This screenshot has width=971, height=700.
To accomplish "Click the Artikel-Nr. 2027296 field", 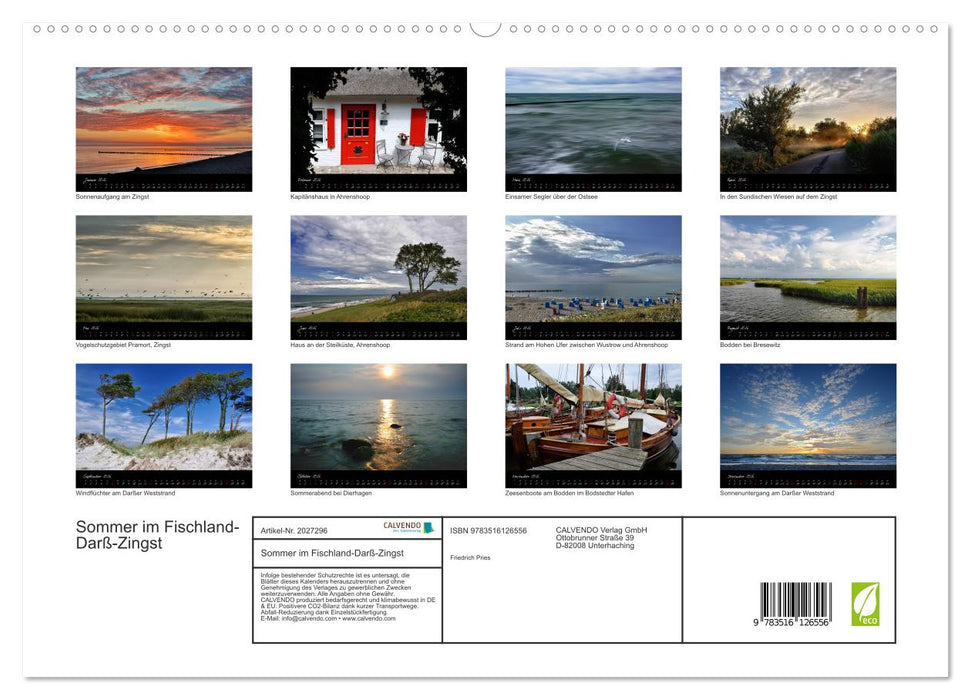I will click(296, 530).
